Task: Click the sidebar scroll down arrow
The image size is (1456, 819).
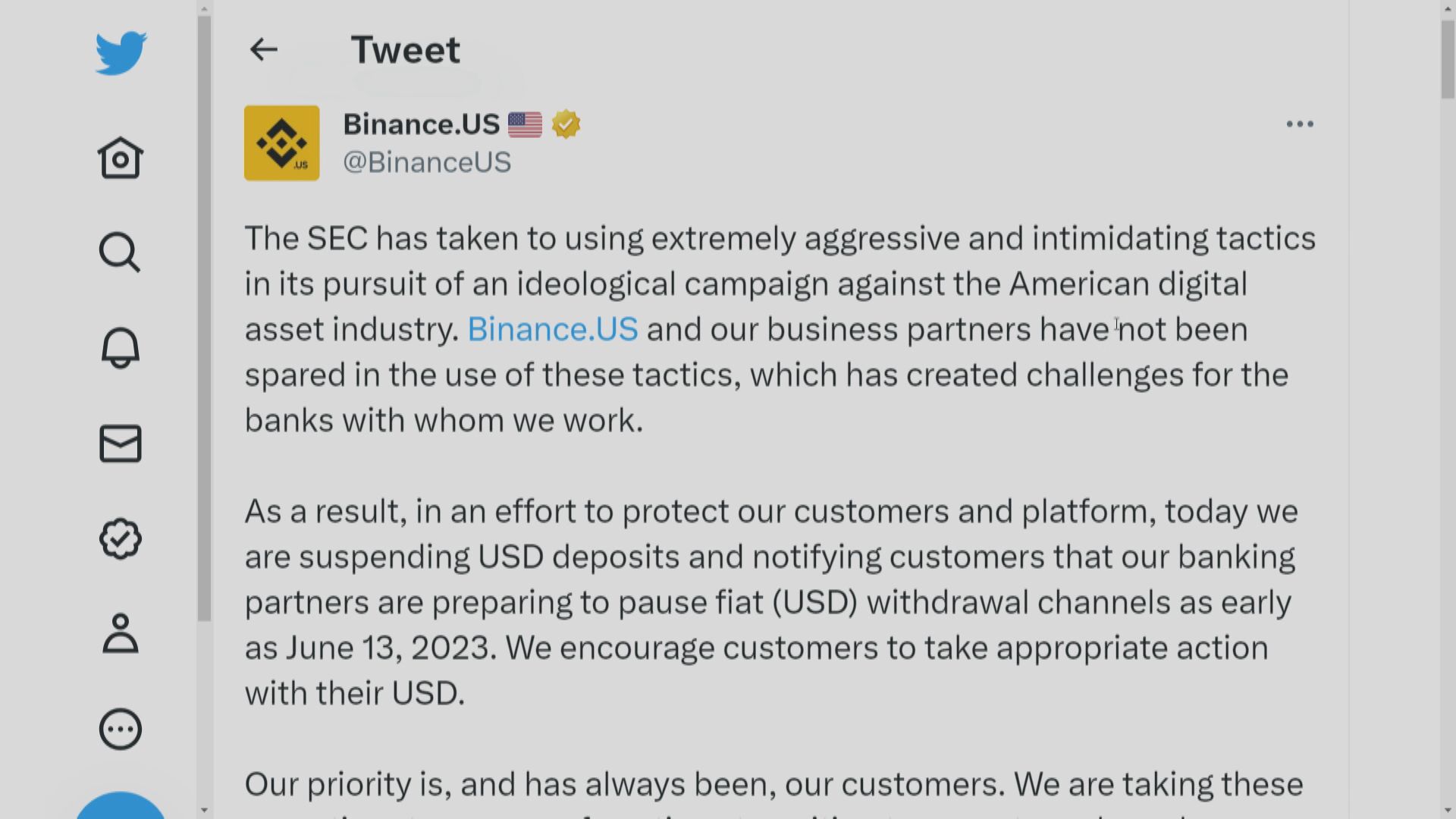Action: point(204,810)
